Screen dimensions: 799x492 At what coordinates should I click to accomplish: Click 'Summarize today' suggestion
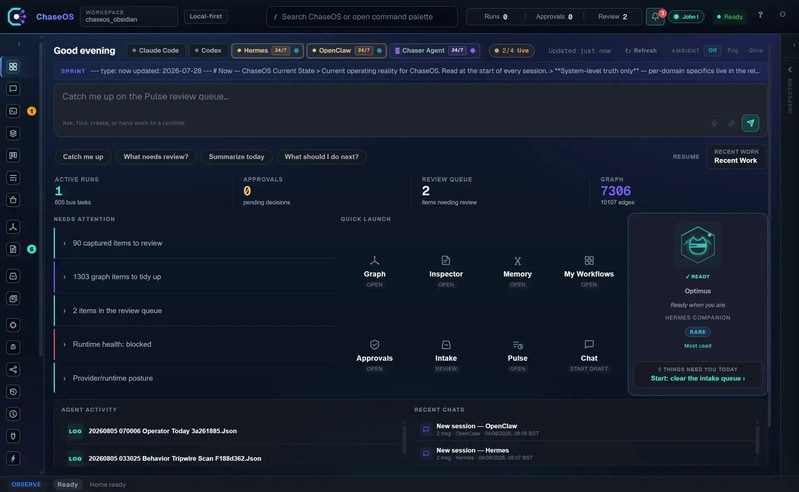point(236,157)
